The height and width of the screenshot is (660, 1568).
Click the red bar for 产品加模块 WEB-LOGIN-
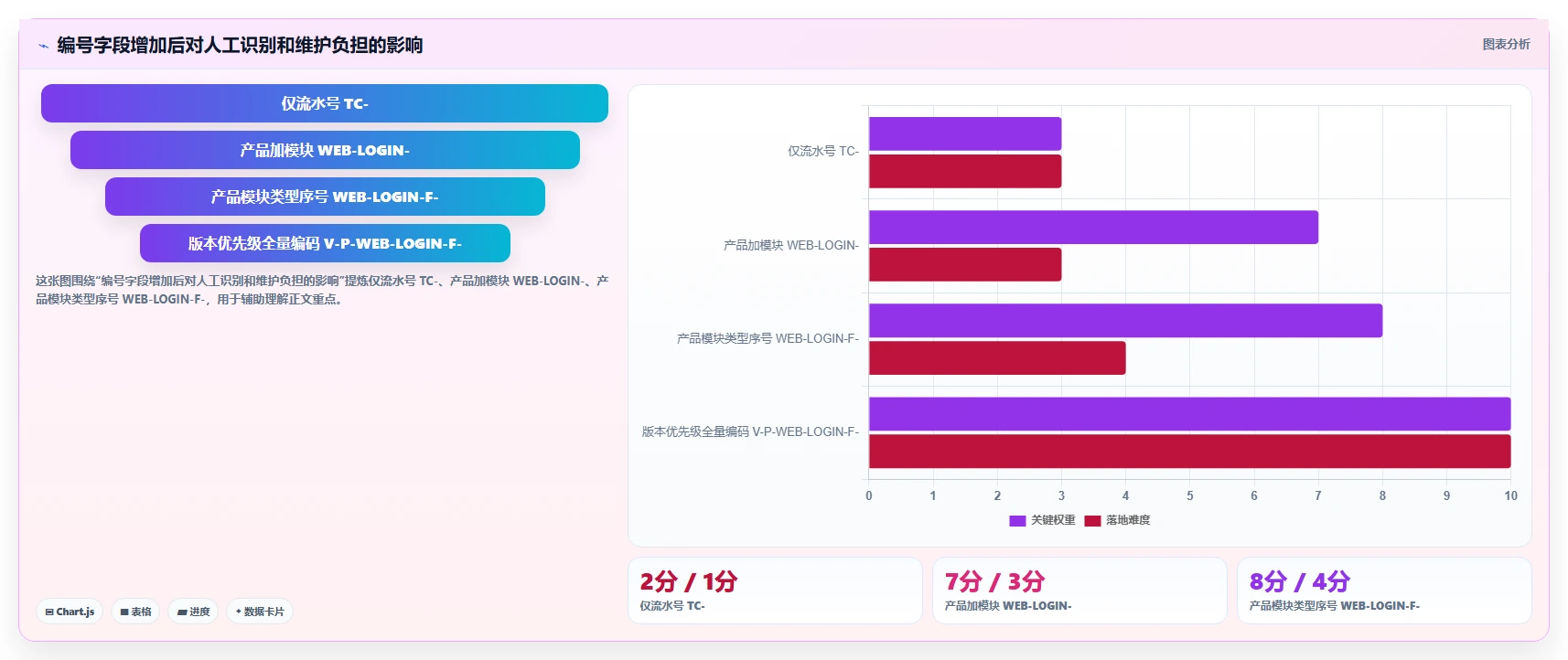tap(965, 264)
